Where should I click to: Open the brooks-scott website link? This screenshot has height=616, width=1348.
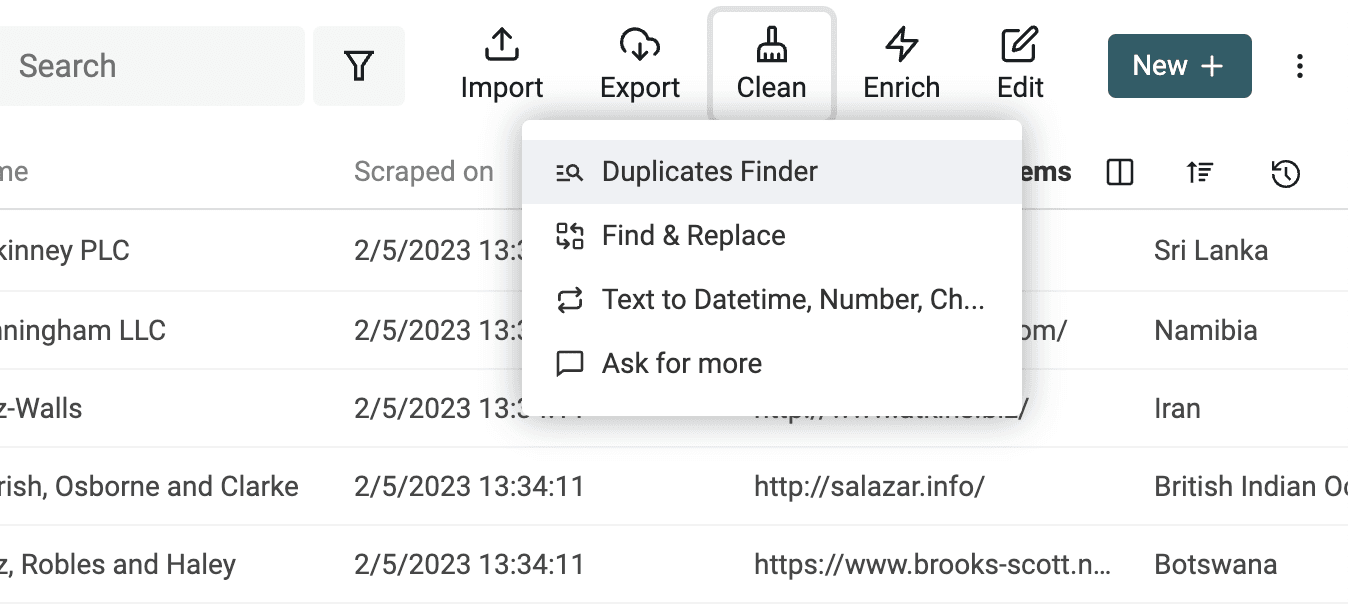click(x=932, y=565)
